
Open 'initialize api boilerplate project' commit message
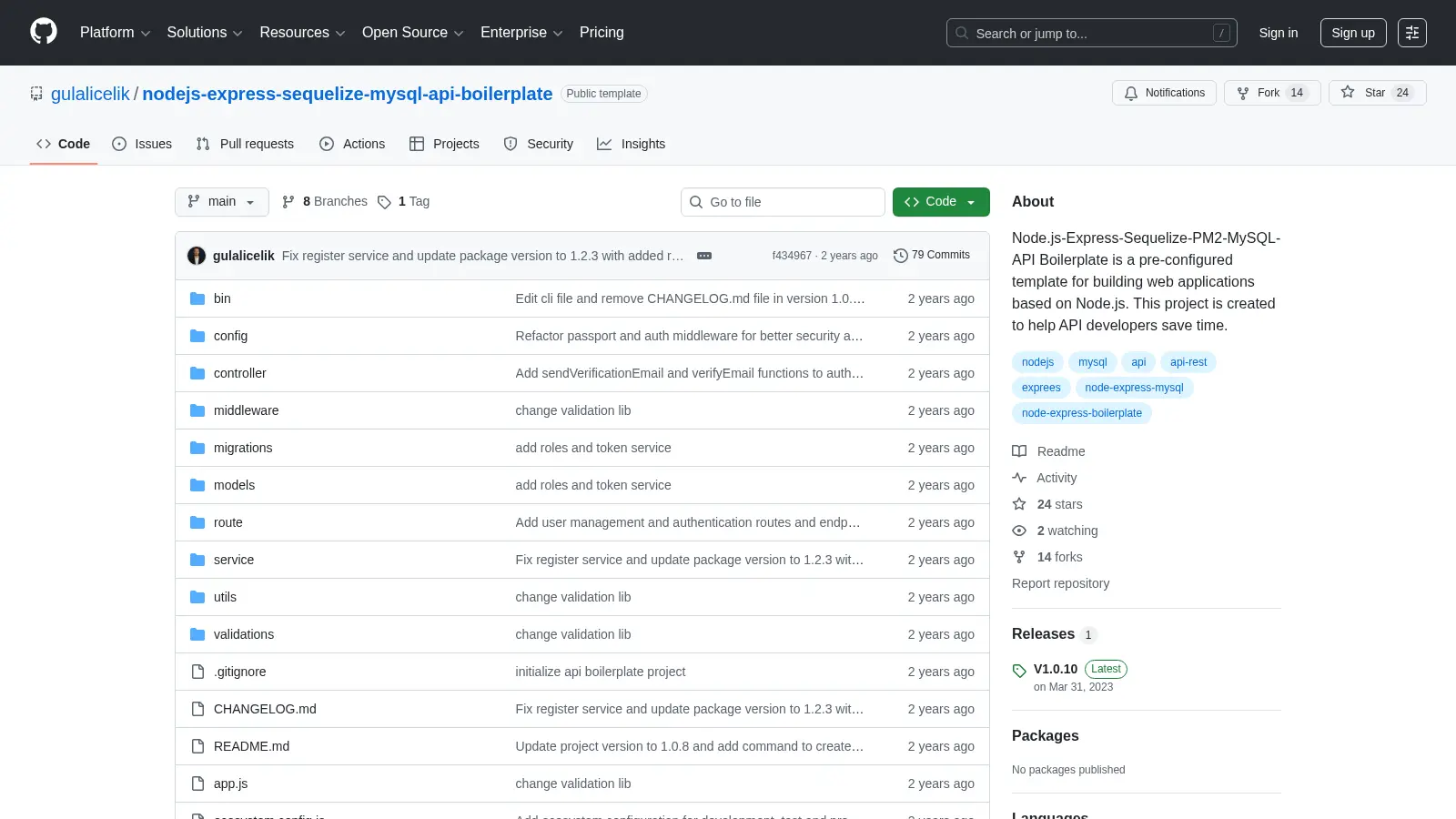point(601,672)
